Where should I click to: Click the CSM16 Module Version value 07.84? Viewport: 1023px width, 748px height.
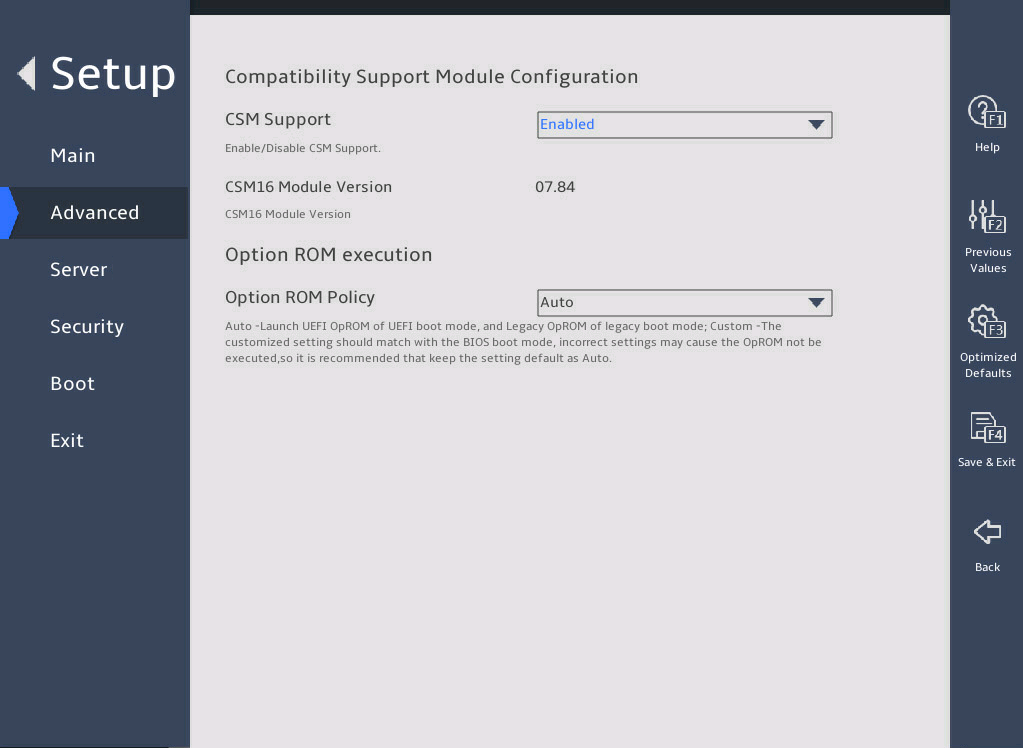(555, 187)
